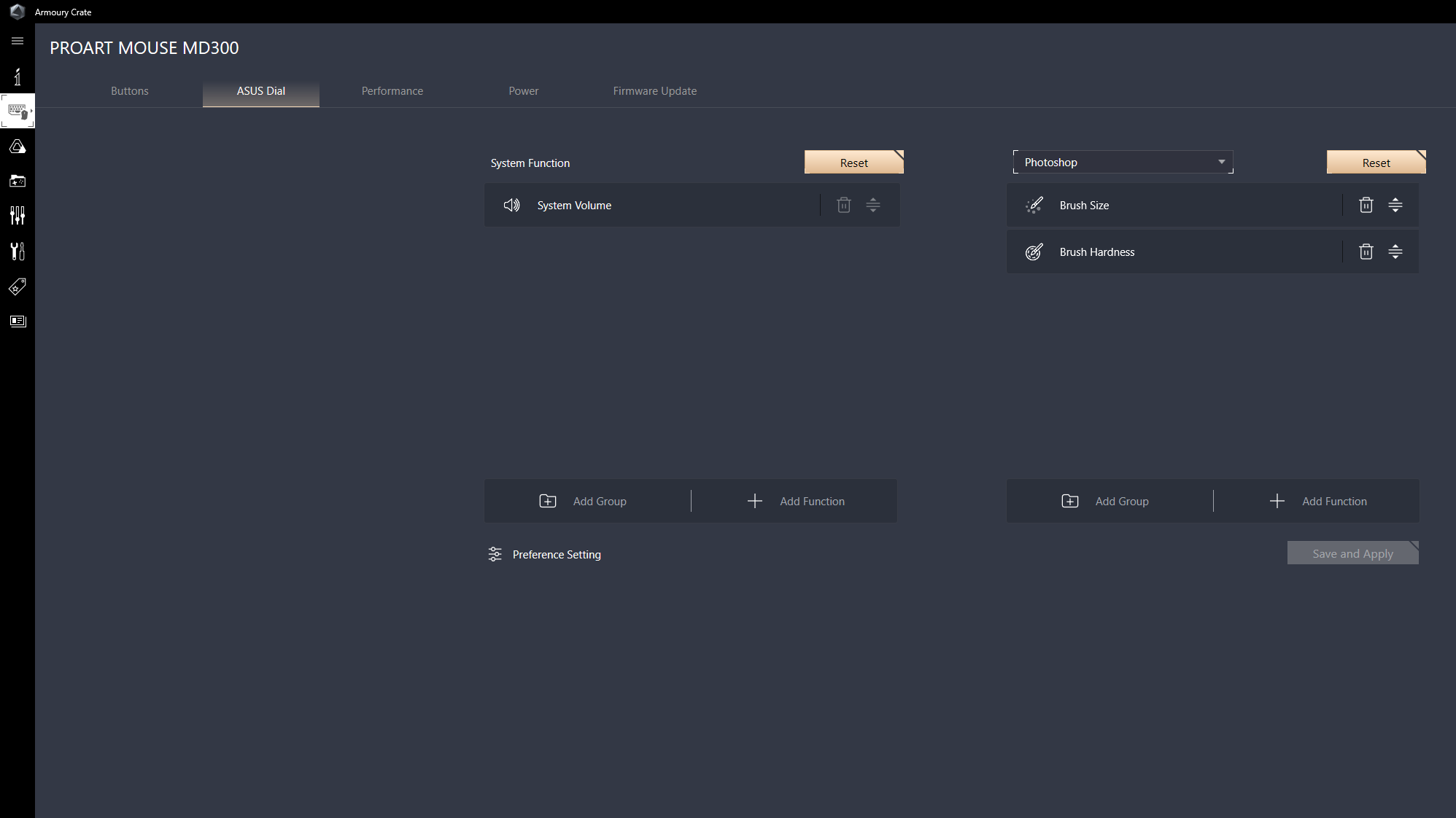Open the Photoshop profile dropdown

pyautogui.click(x=1123, y=162)
